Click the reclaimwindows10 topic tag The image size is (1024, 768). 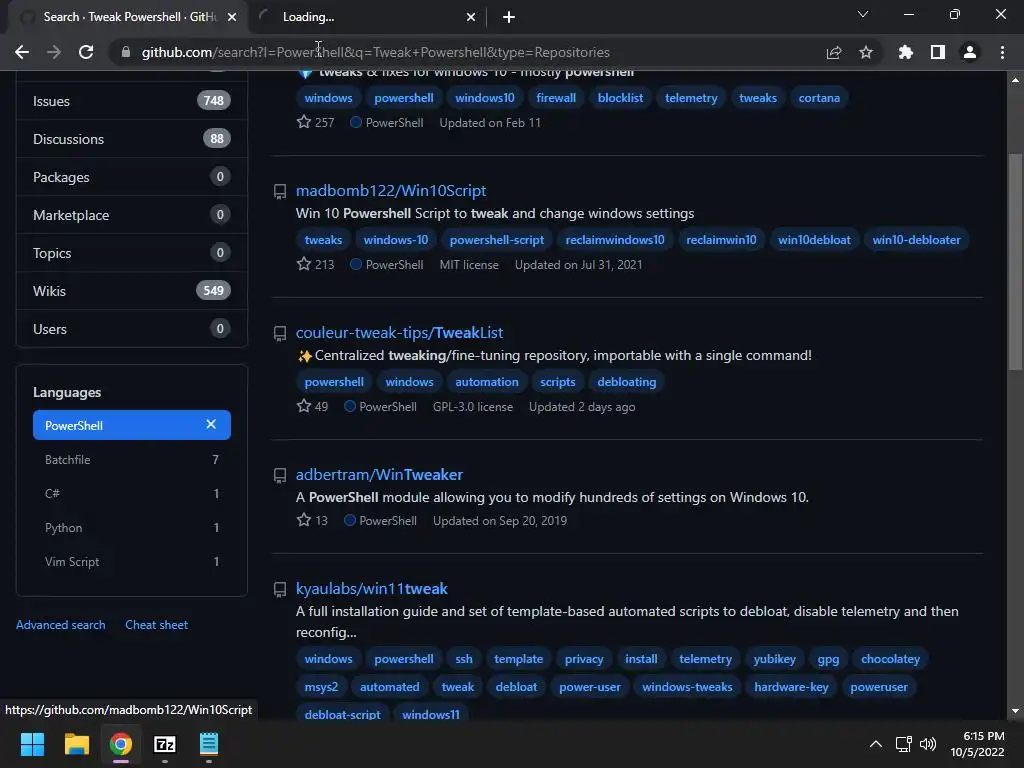tap(615, 240)
